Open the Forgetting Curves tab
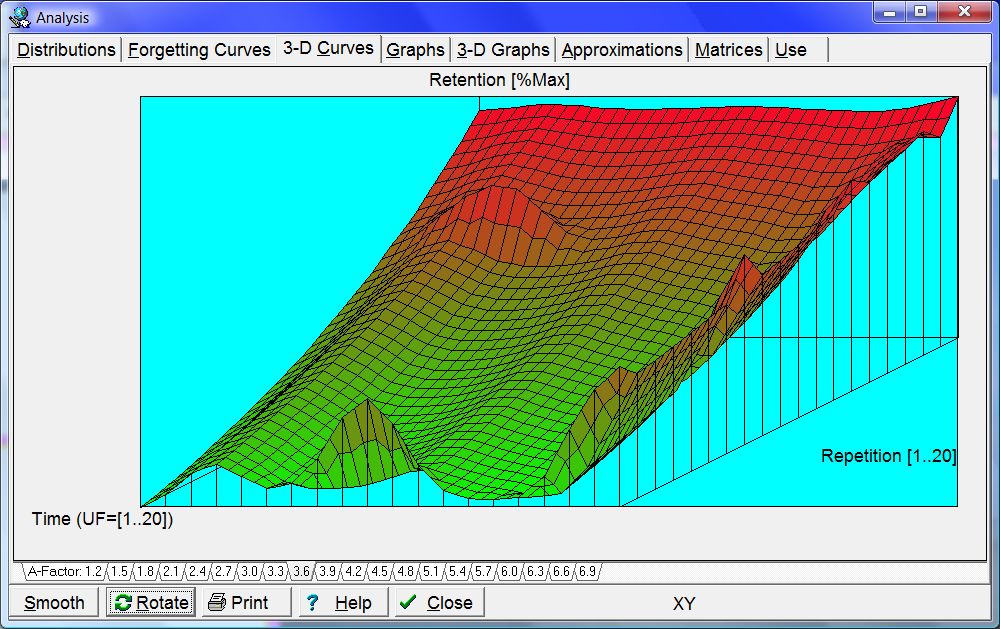The height and width of the screenshot is (629, 1000). coord(199,50)
